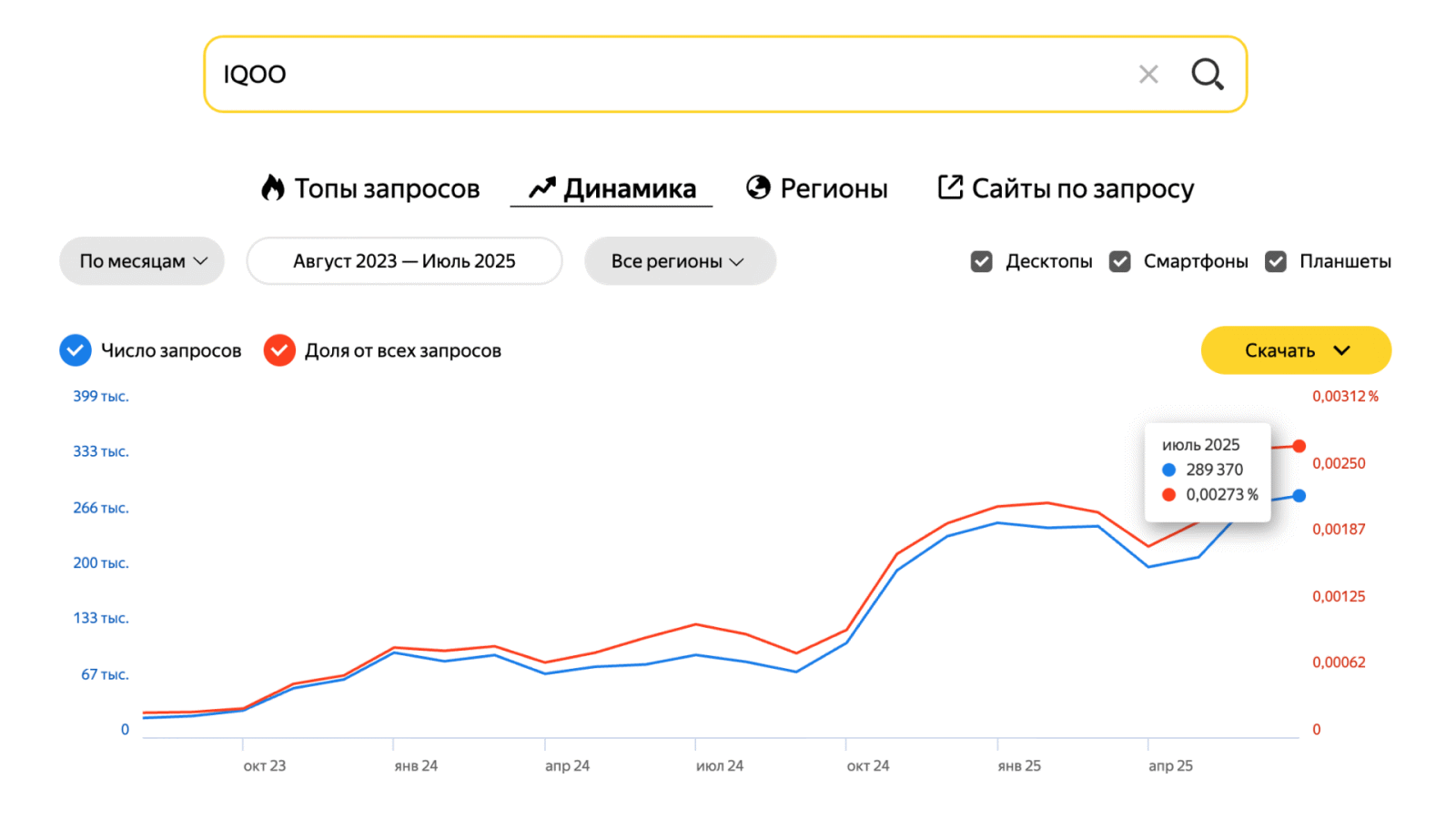Disable the Планшеты checkbox
1456x819 pixels.
[1276, 262]
